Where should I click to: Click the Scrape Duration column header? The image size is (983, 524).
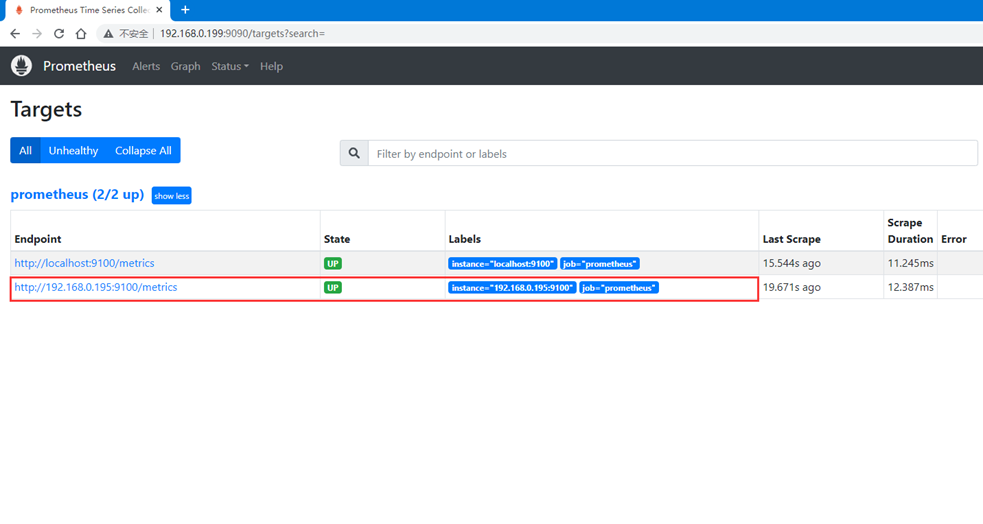(910, 231)
